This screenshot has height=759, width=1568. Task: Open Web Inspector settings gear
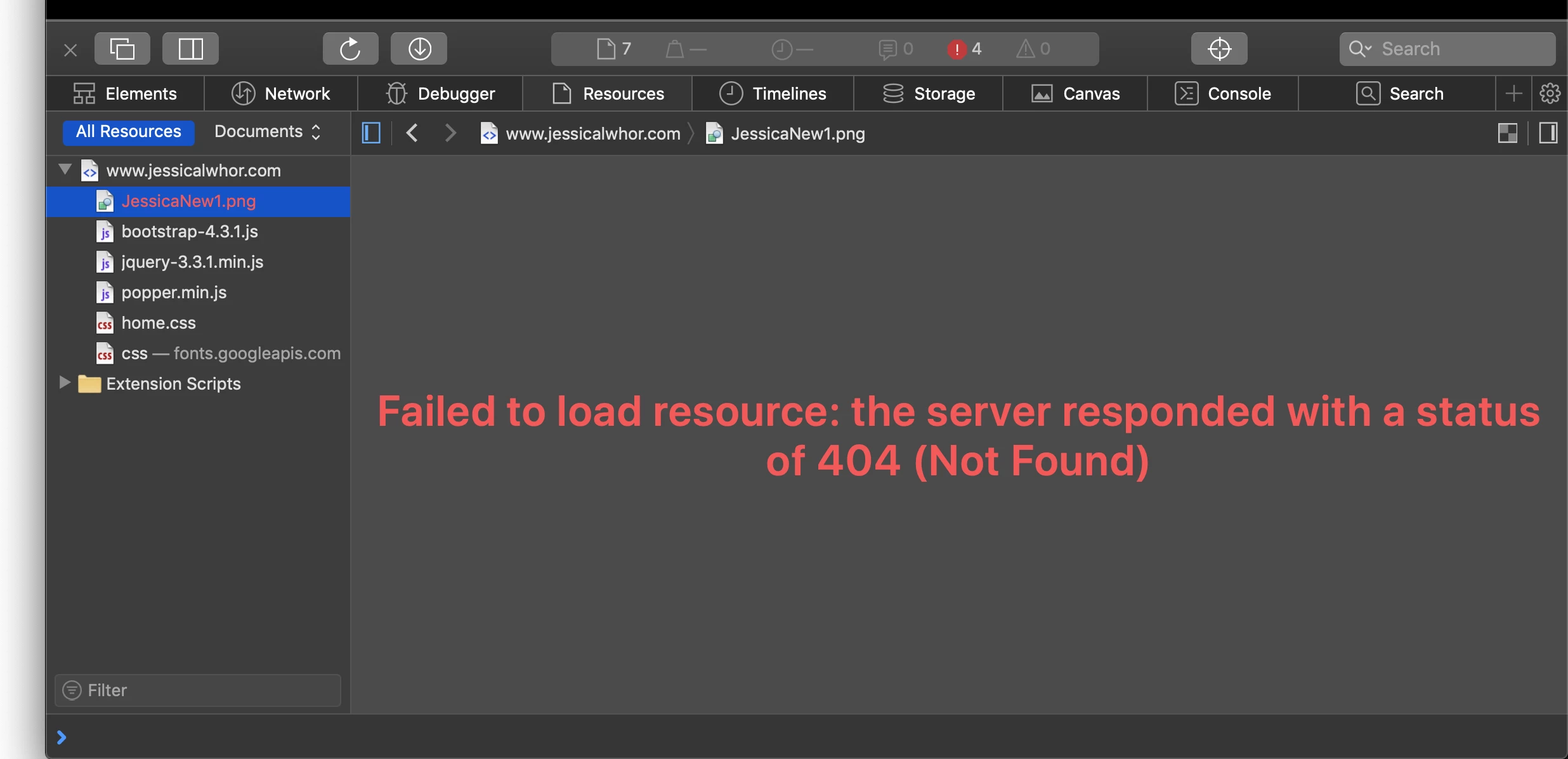[x=1550, y=93]
